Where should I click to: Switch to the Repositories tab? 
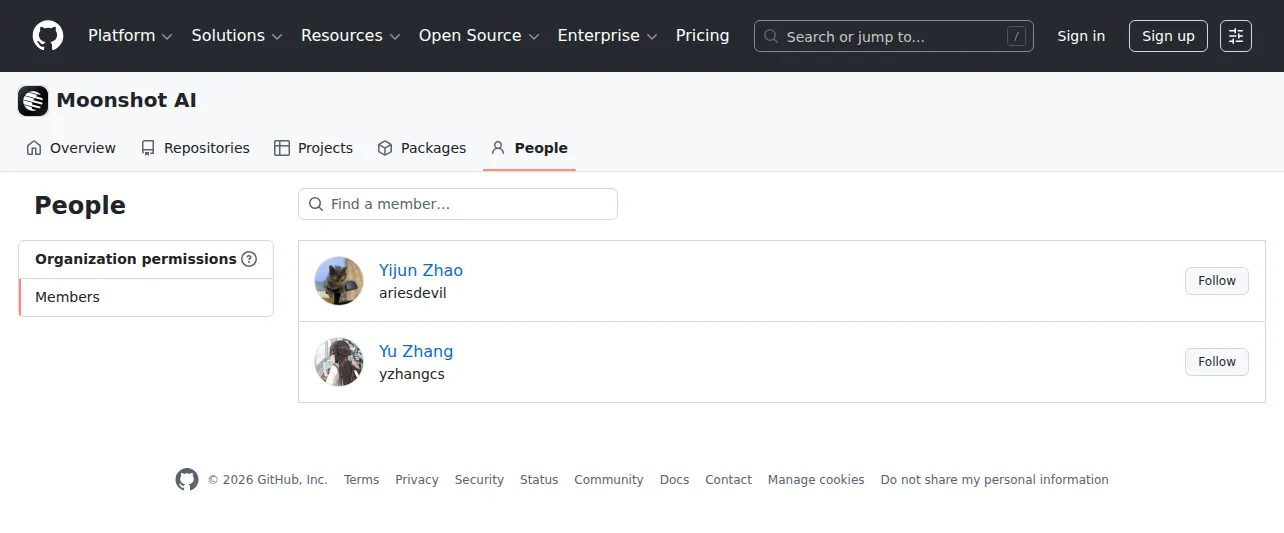coord(195,148)
